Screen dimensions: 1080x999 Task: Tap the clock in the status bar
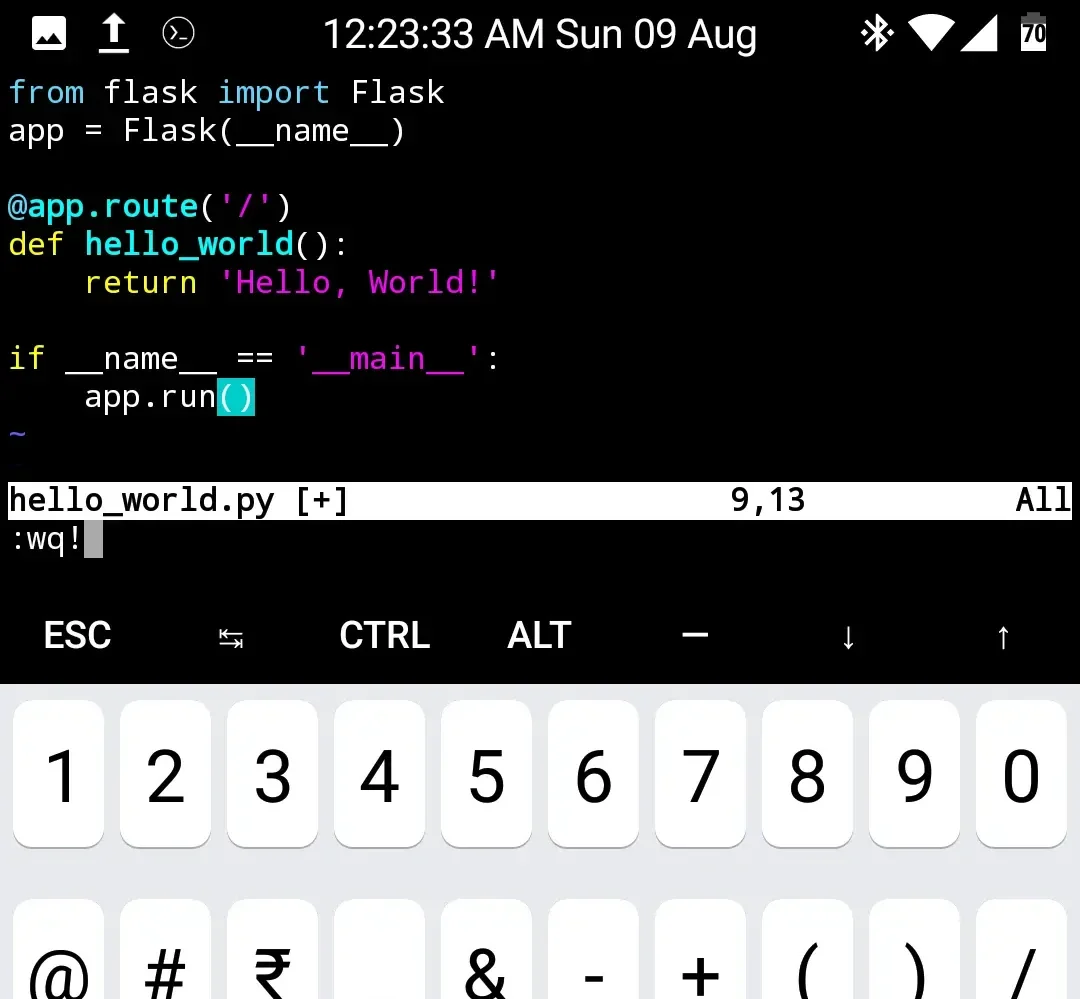pos(540,33)
